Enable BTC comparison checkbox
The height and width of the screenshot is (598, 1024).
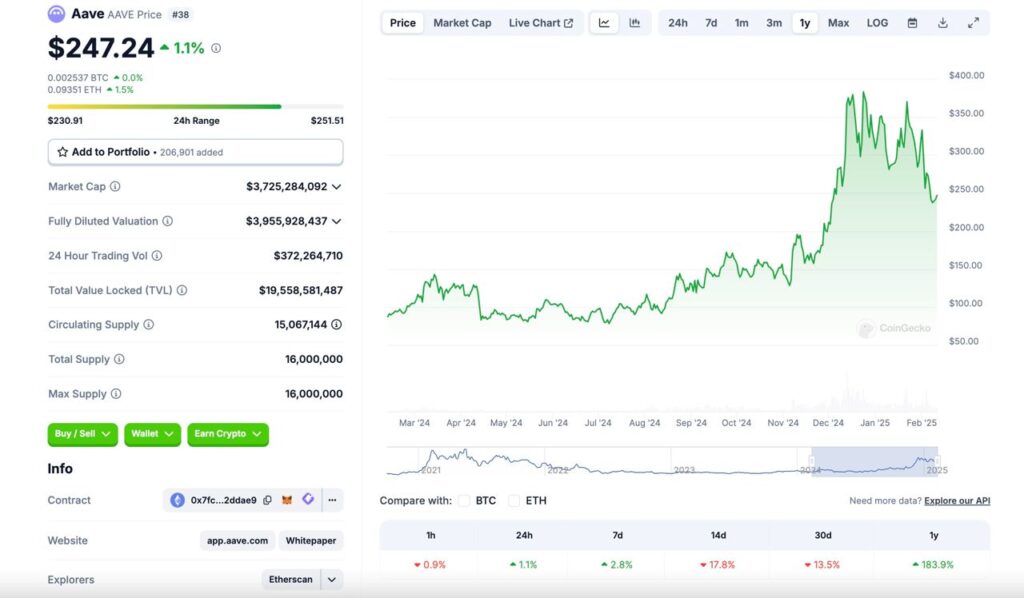pos(464,501)
